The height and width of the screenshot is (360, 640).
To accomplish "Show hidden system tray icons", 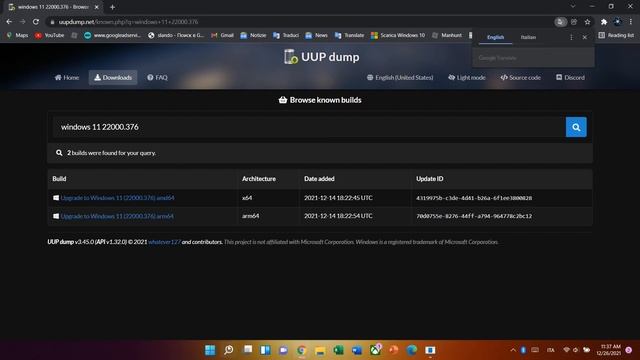I will (x=513, y=350).
